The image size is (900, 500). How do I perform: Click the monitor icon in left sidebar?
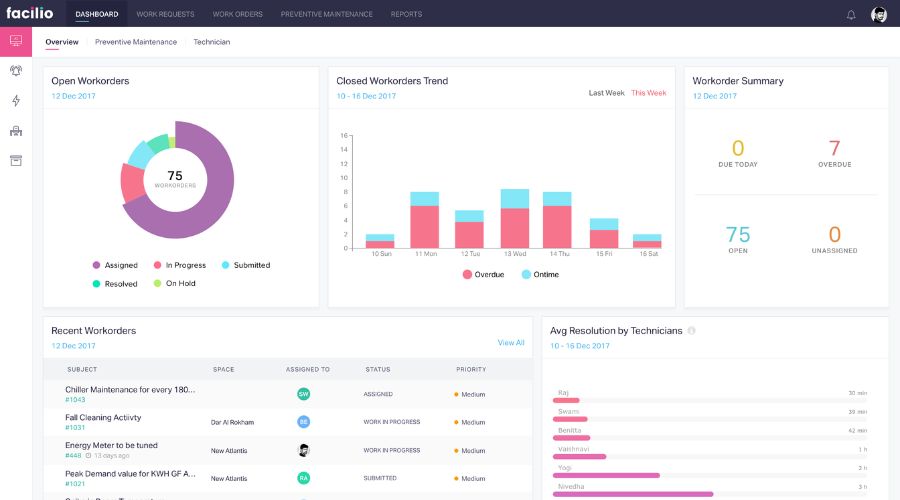point(16,41)
